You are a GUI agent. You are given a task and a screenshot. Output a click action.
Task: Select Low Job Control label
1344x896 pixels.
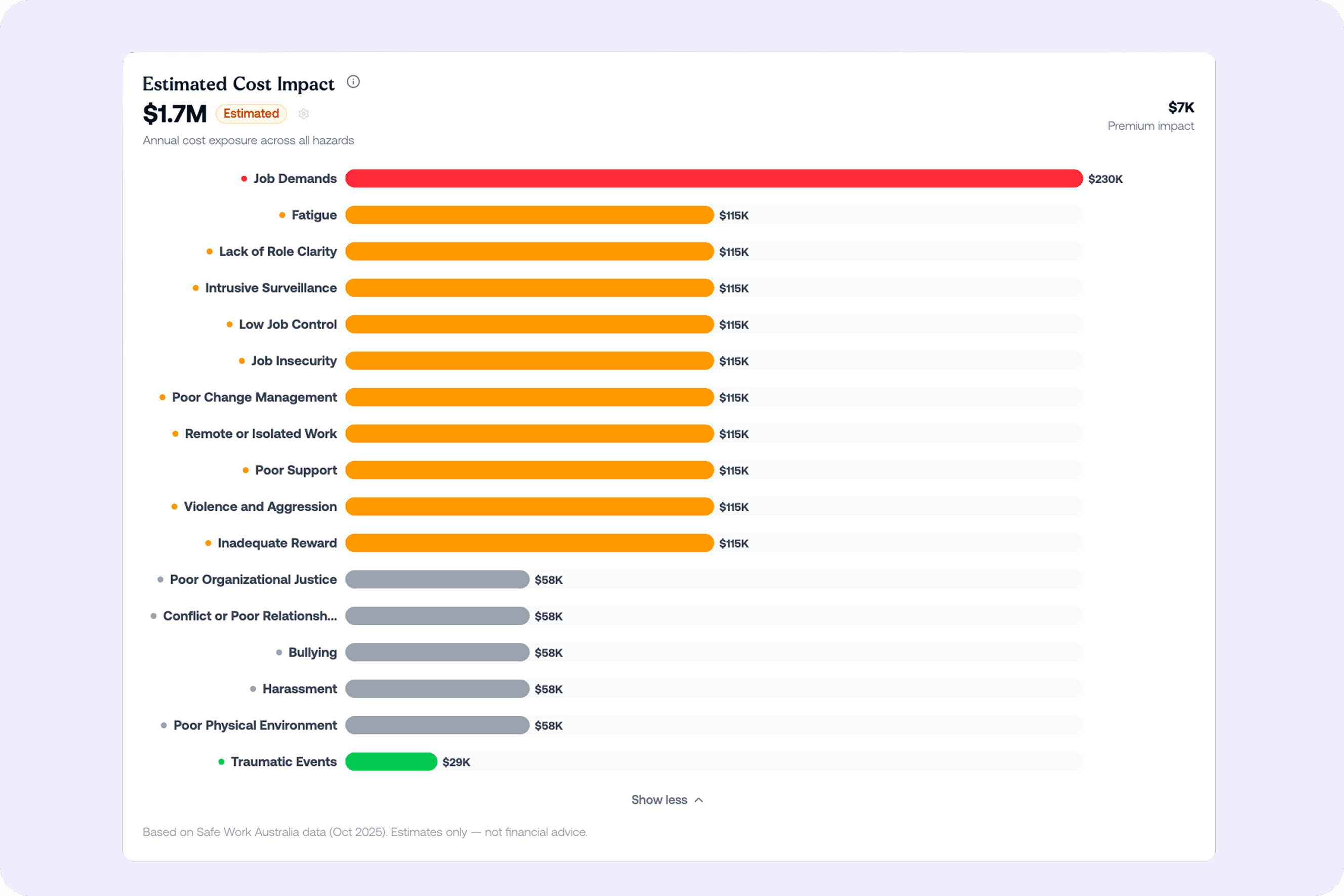click(288, 324)
